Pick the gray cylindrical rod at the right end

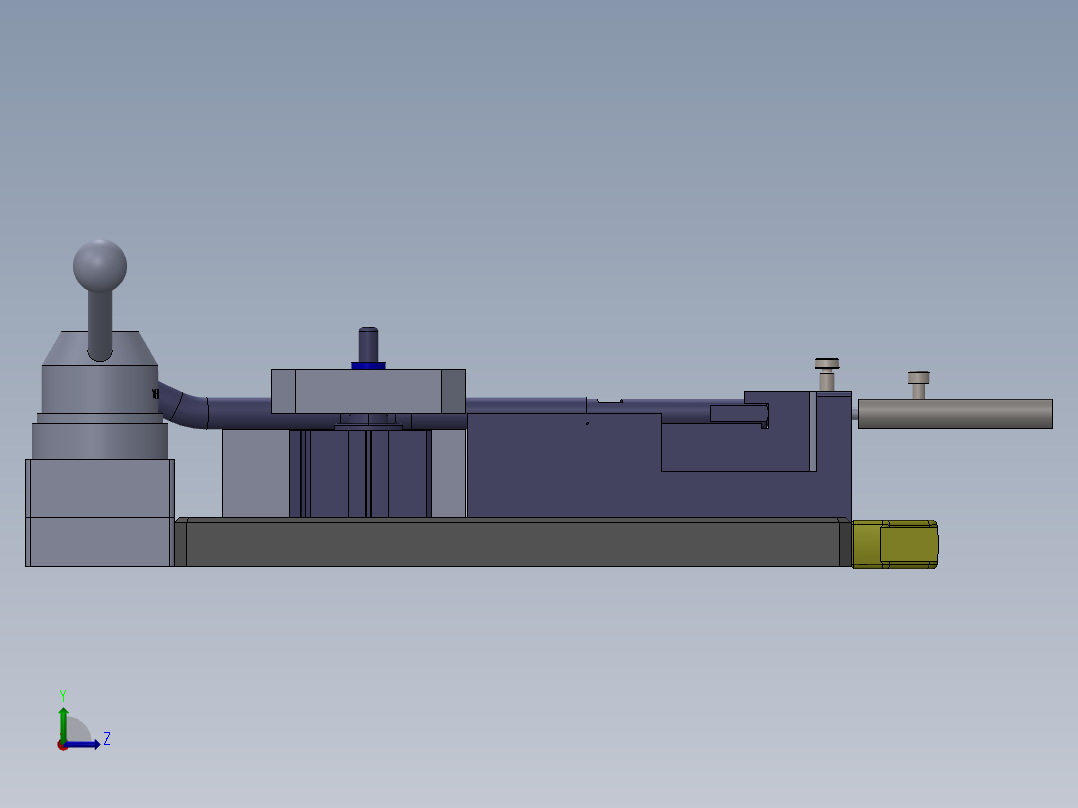(955, 414)
